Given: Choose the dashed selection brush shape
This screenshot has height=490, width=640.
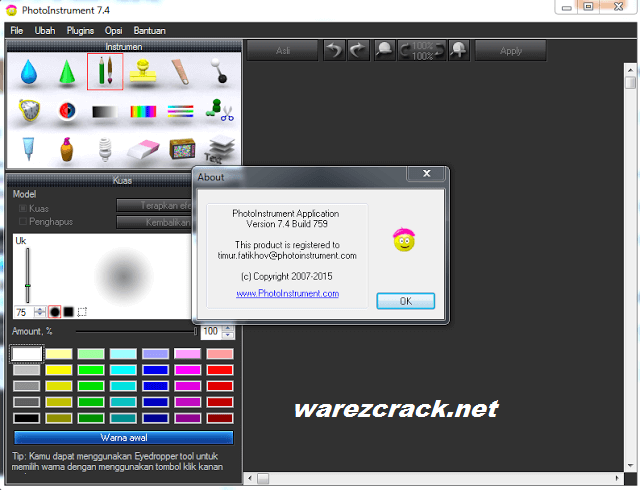Looking at the screenshot, I should (x=82, y=312).
